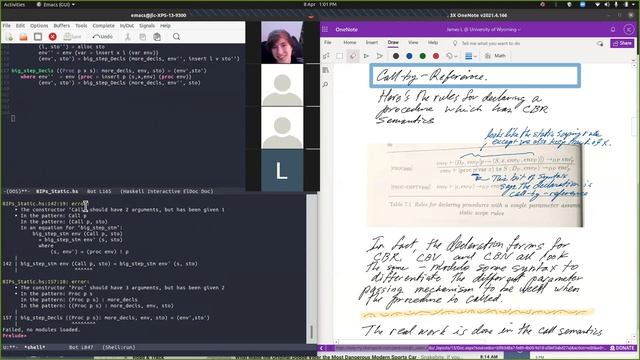Click the OneNote sidebar search icon

click(x=325, y=84)
